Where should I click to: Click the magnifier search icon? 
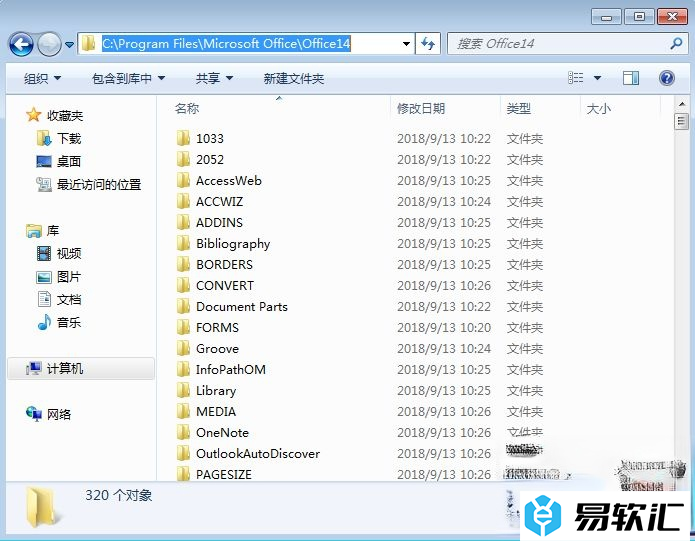[676, 43]
